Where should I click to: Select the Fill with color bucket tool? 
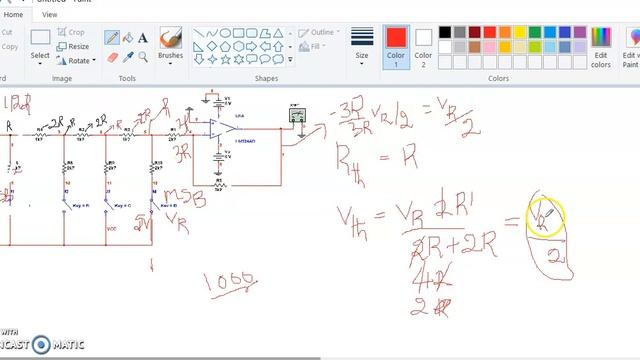[x=128, y=38]
